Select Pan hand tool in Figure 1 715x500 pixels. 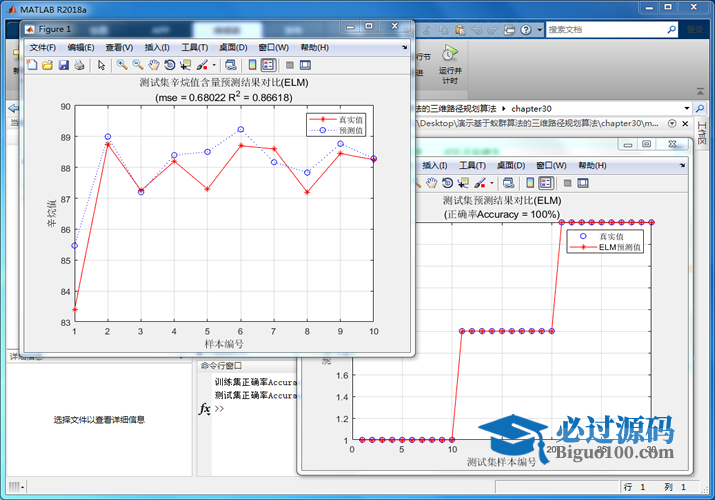[154, 65]
